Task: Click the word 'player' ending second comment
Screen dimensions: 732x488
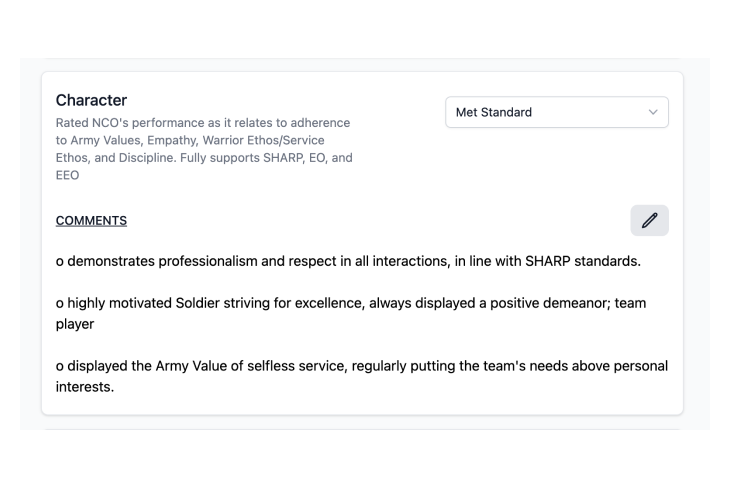Action: [75, 324]
